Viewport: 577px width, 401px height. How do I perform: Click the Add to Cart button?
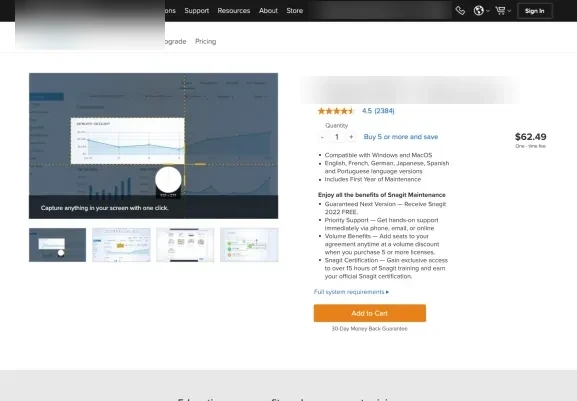[x=370, y=313]
